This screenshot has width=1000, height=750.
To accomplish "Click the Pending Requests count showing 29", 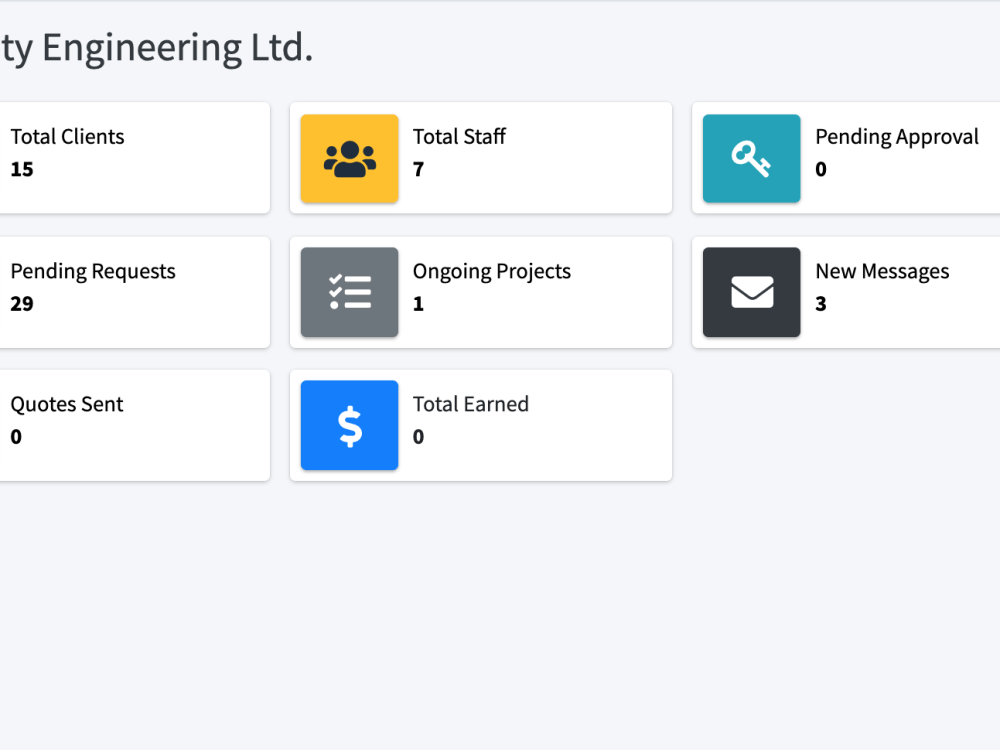I will click(x=22, y=303).
